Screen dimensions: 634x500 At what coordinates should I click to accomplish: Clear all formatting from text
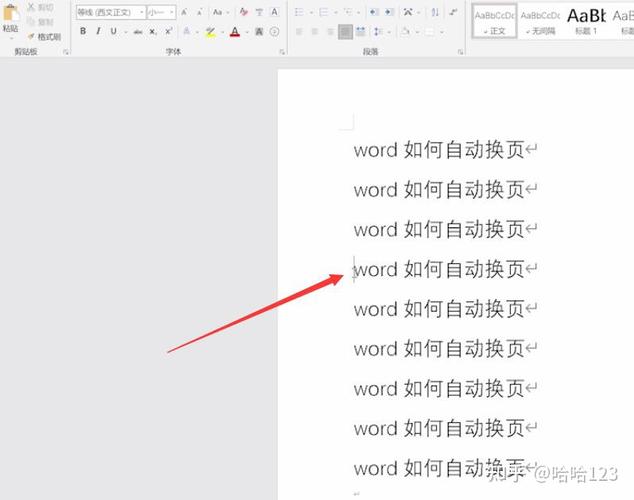(x=243, y=12)
